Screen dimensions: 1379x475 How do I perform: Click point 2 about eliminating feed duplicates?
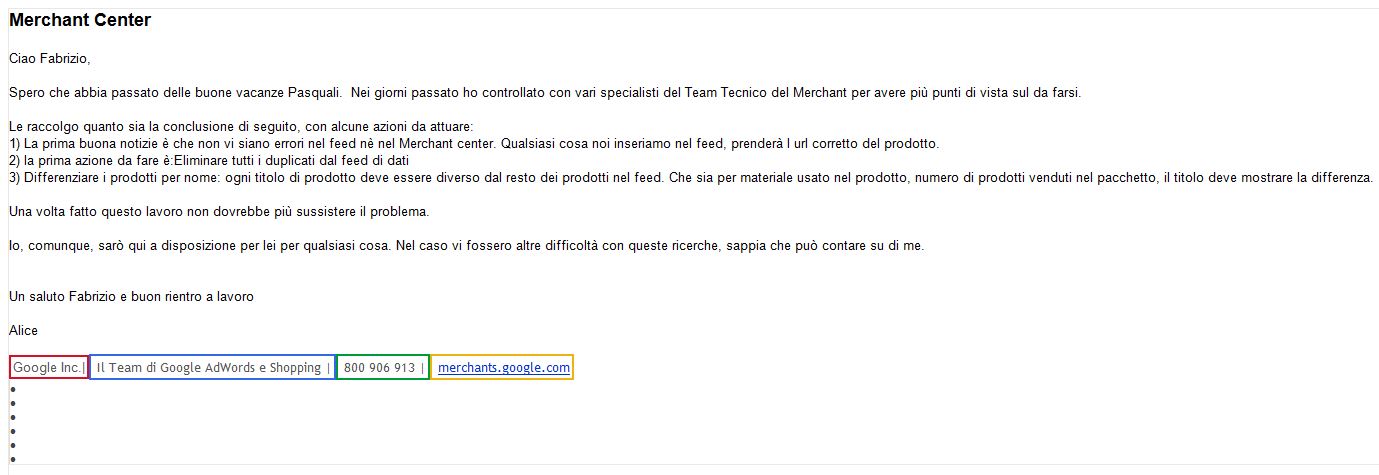(x=210, y=160)
